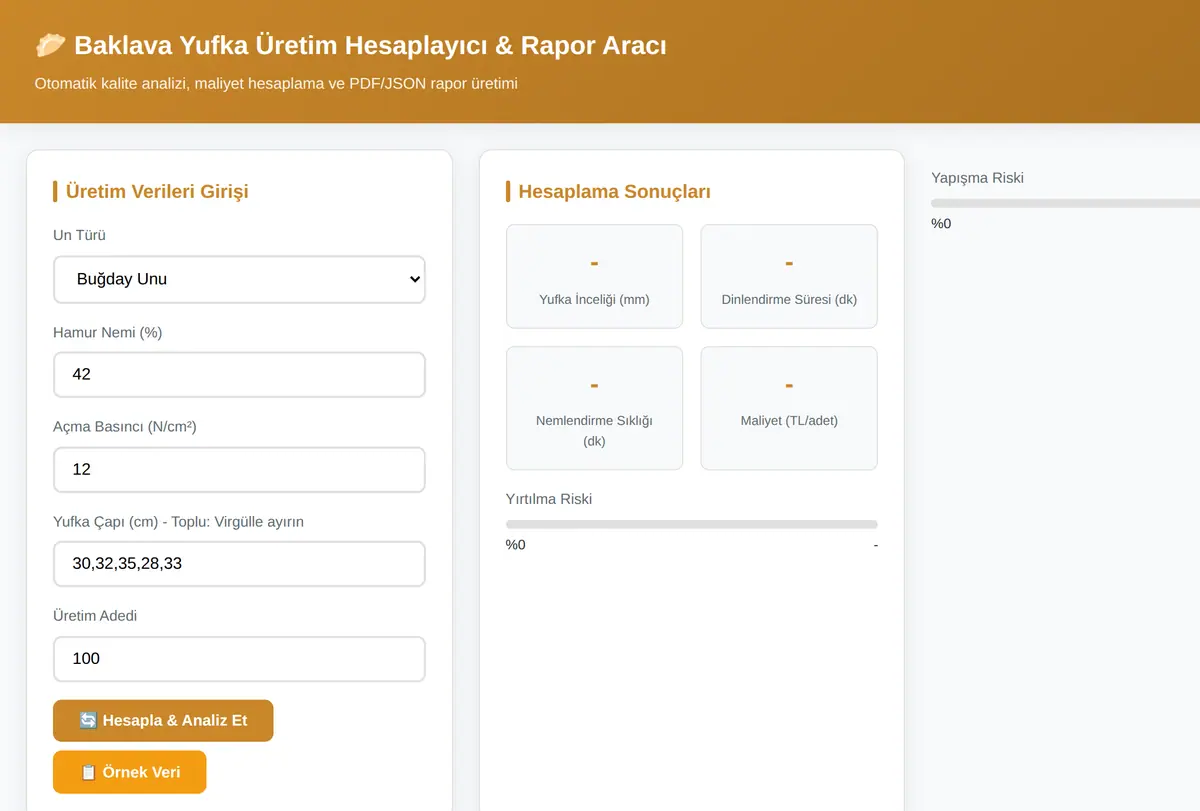Click the Hamur Nemi (%) label

(108, 332)
